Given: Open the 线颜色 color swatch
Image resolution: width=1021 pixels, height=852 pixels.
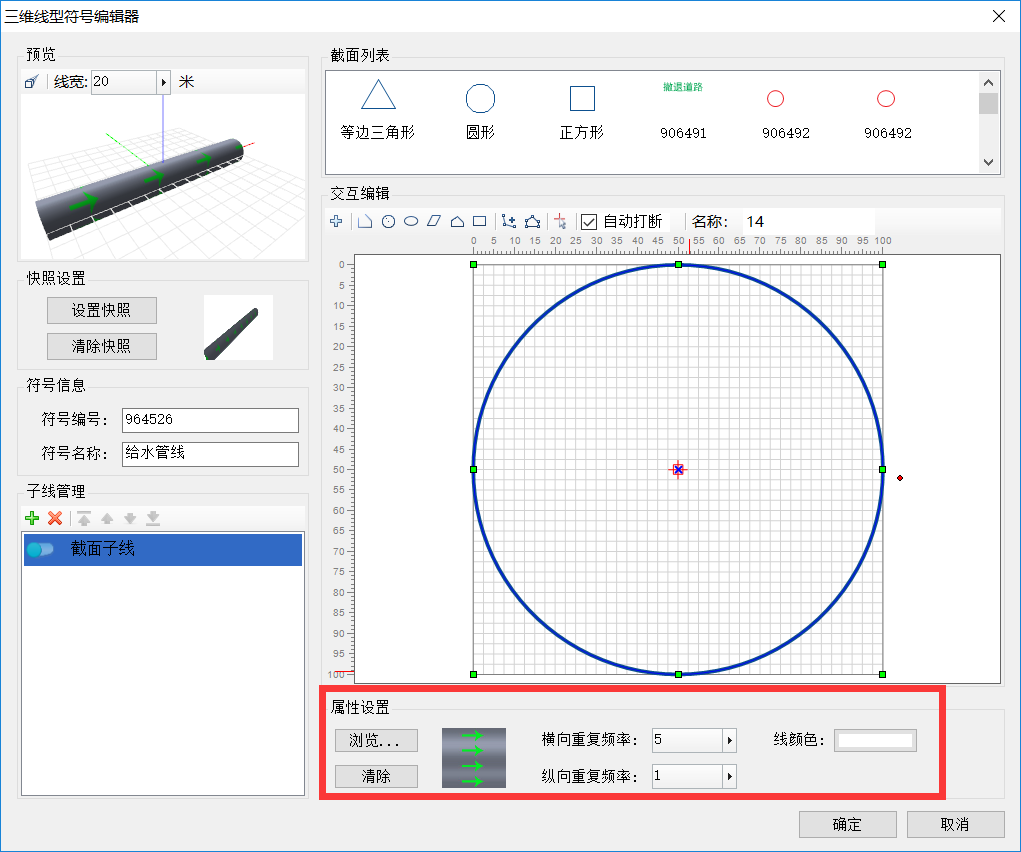Looking at the screenshot, I should (x=875, y=741).
